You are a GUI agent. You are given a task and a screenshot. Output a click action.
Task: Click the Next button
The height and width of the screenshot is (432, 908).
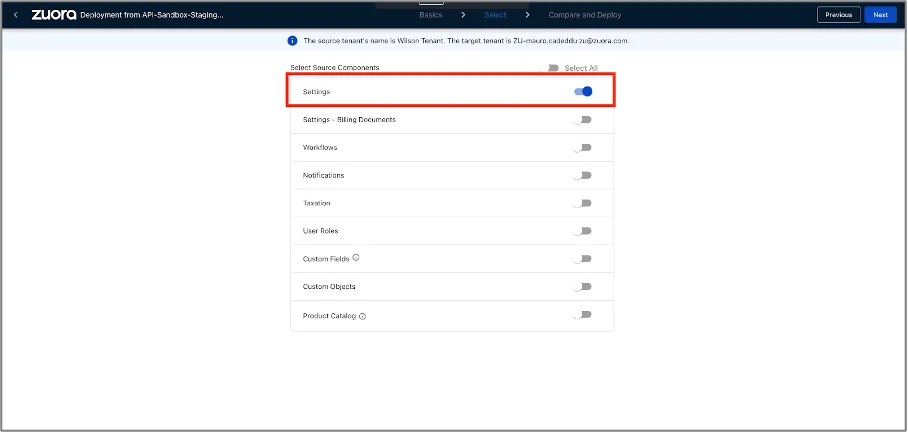(880, 15)
